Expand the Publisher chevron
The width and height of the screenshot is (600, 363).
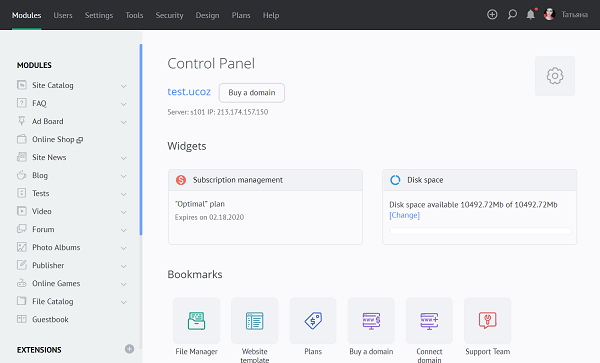[x=124, y=266]
